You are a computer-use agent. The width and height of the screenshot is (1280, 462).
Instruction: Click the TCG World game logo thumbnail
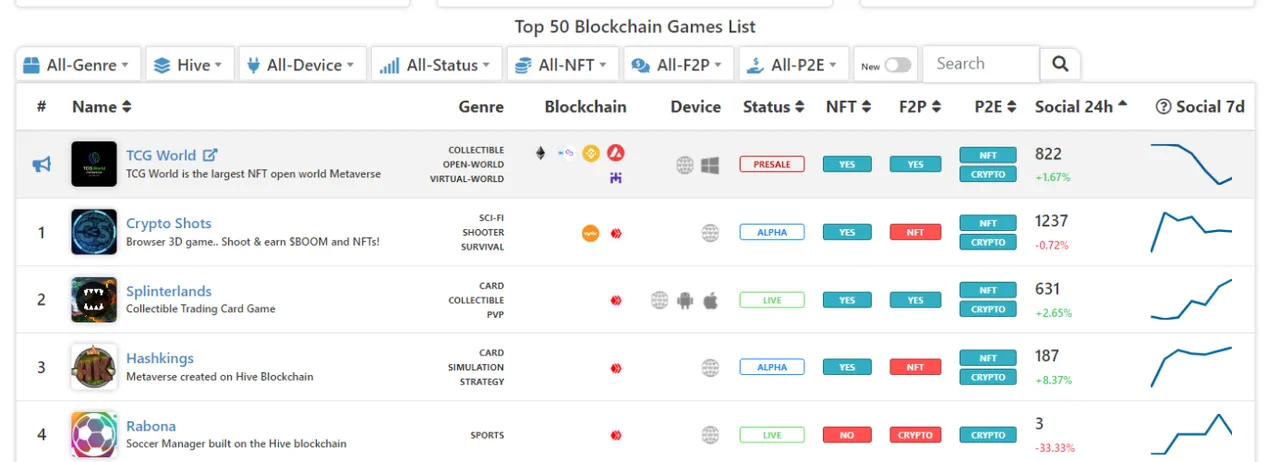click(94, 164)
